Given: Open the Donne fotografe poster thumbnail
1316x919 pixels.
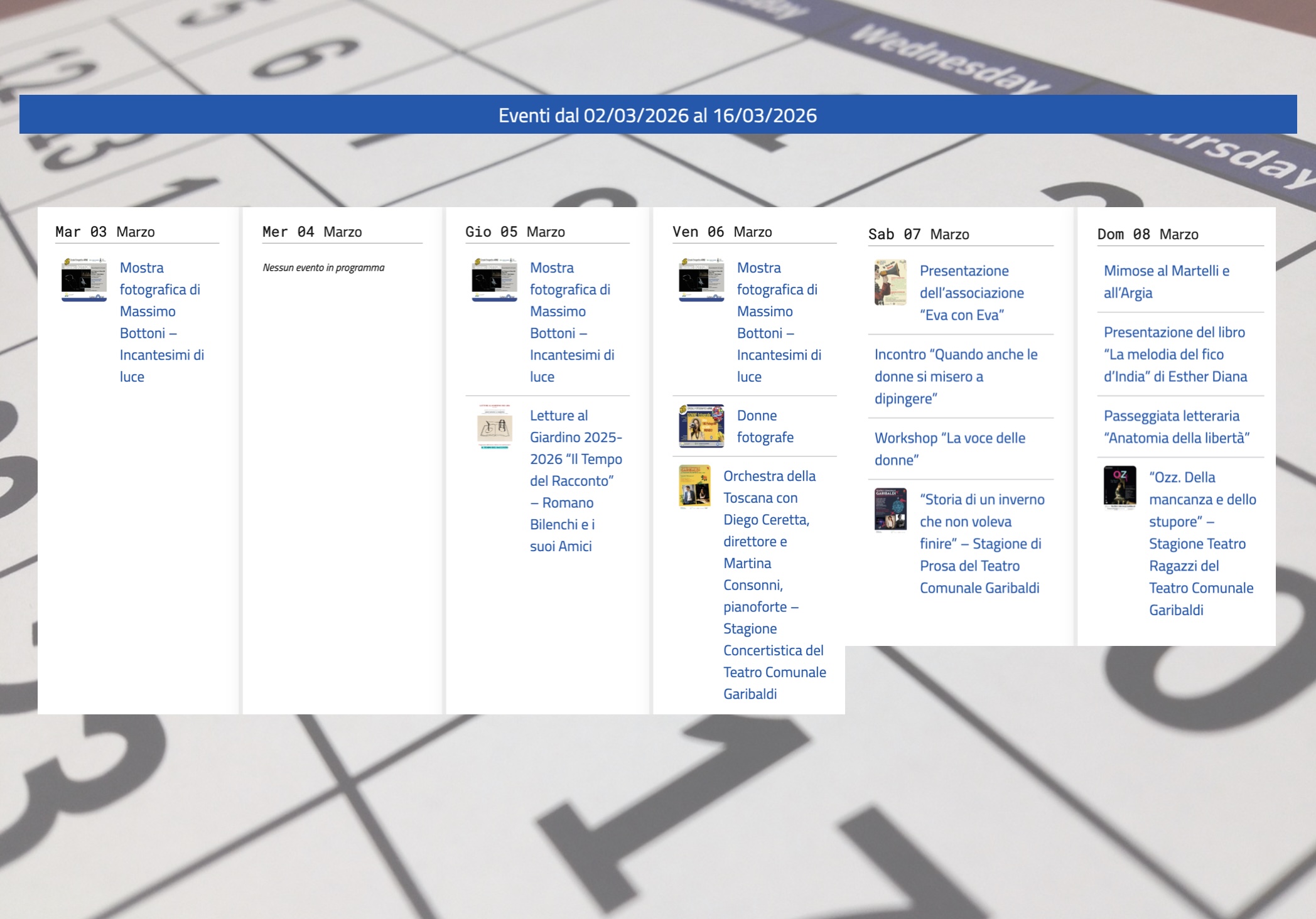Looking at the screenshot, I should 701,426.
